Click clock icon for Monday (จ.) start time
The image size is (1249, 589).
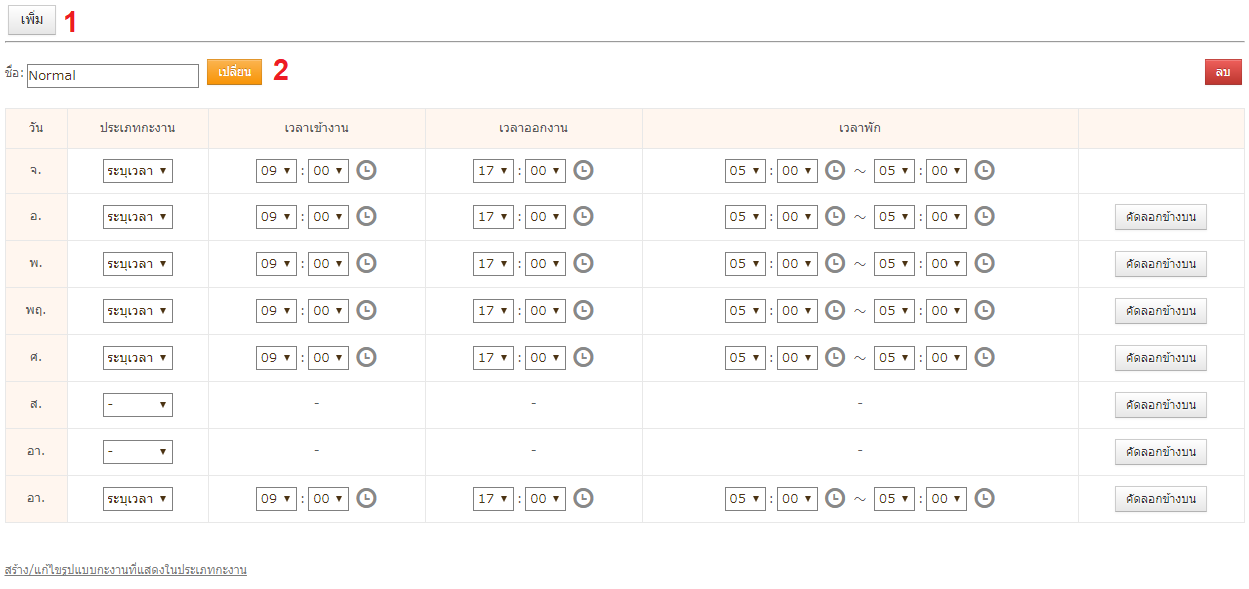point(367,170)
